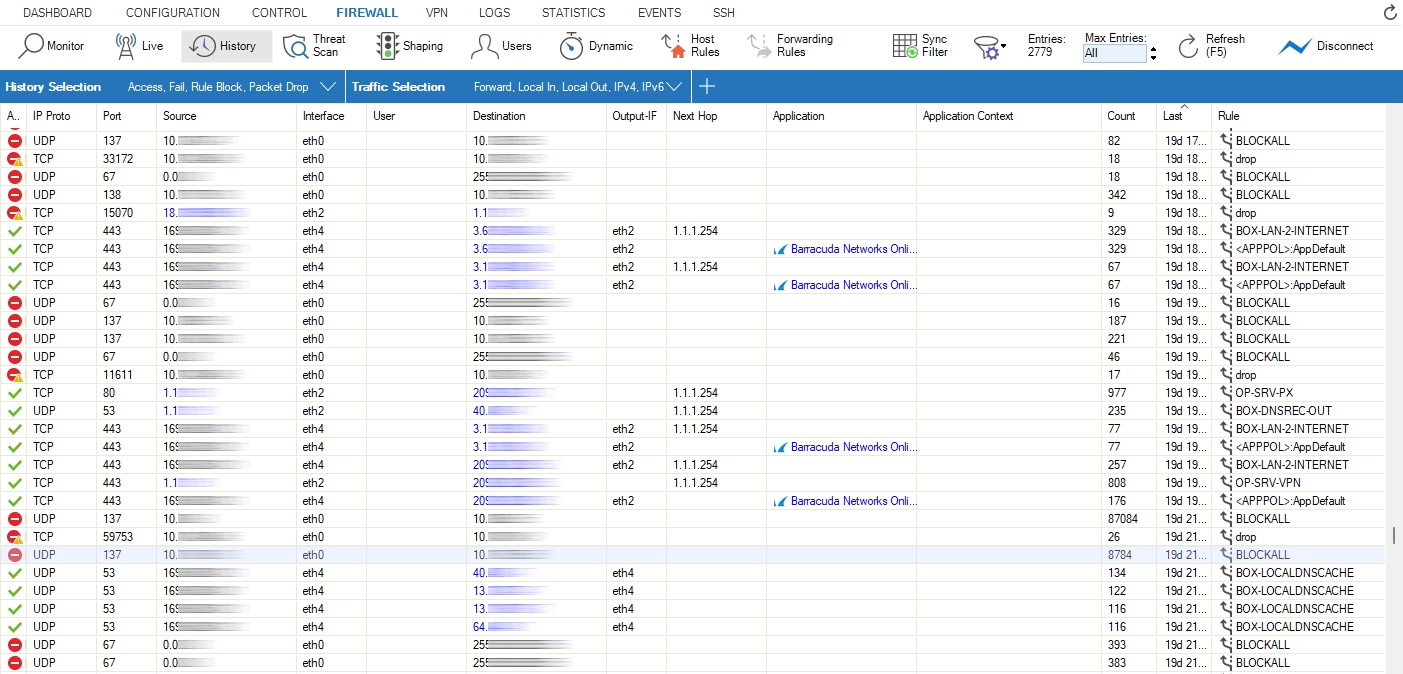This screenshot has width=1403, height=674.
Task: Click the reload icon at top right
Action: pyautogui.click(x=1390, y=13)
